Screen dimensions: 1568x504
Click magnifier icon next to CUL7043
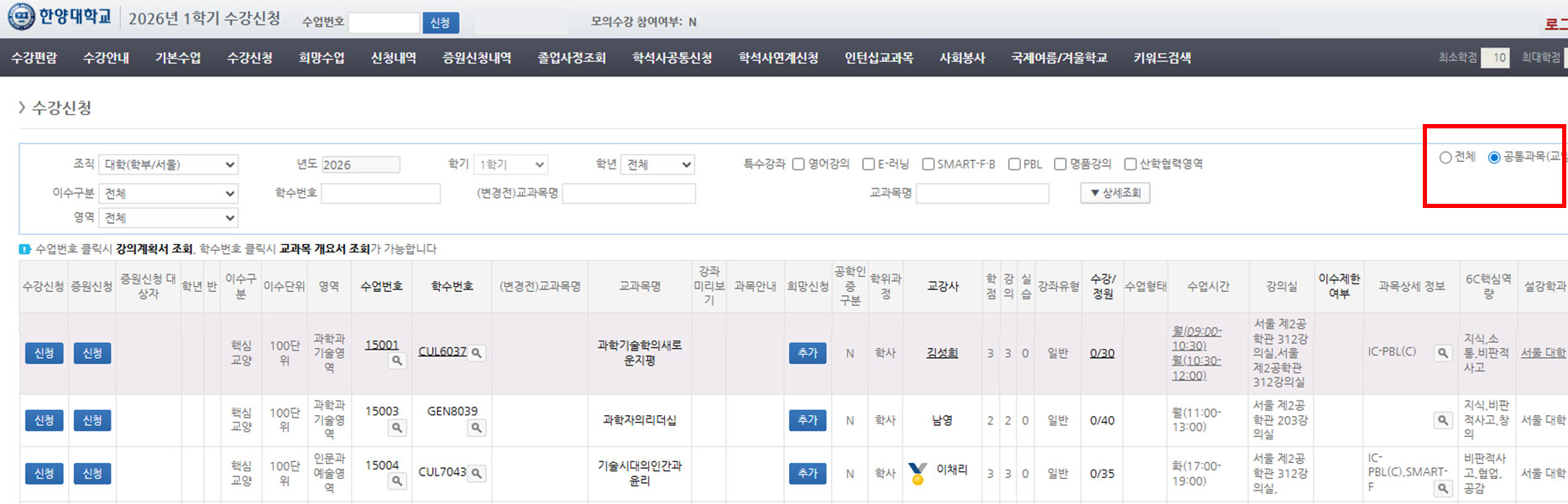477,473
